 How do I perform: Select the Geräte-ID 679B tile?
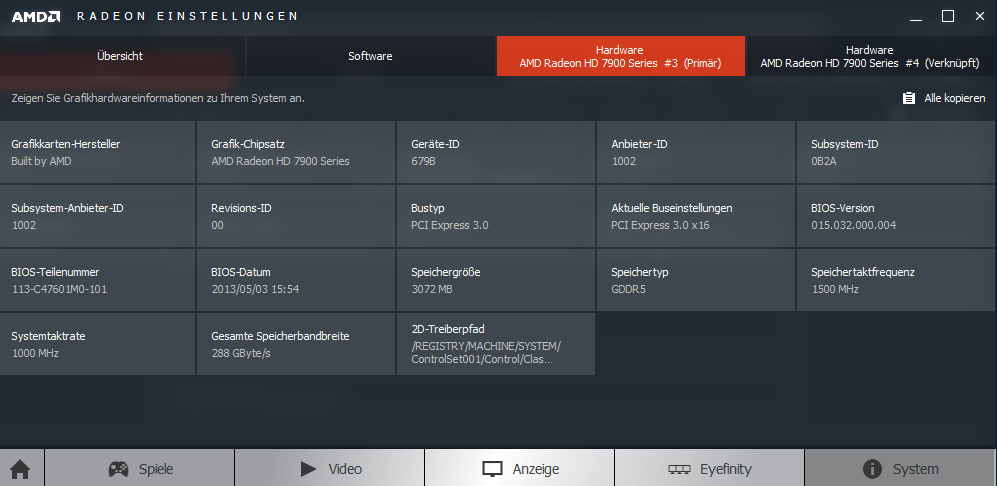496,152
